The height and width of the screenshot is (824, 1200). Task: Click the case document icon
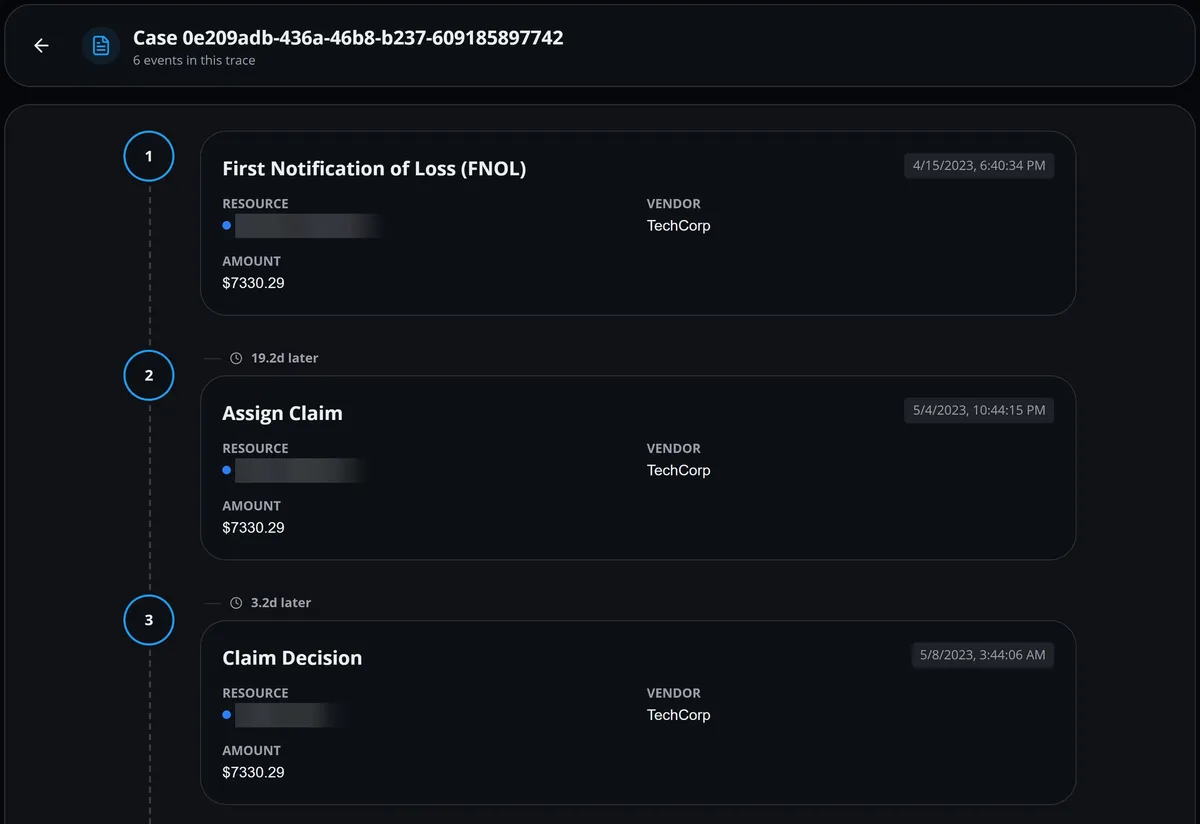tap(101, 46)
